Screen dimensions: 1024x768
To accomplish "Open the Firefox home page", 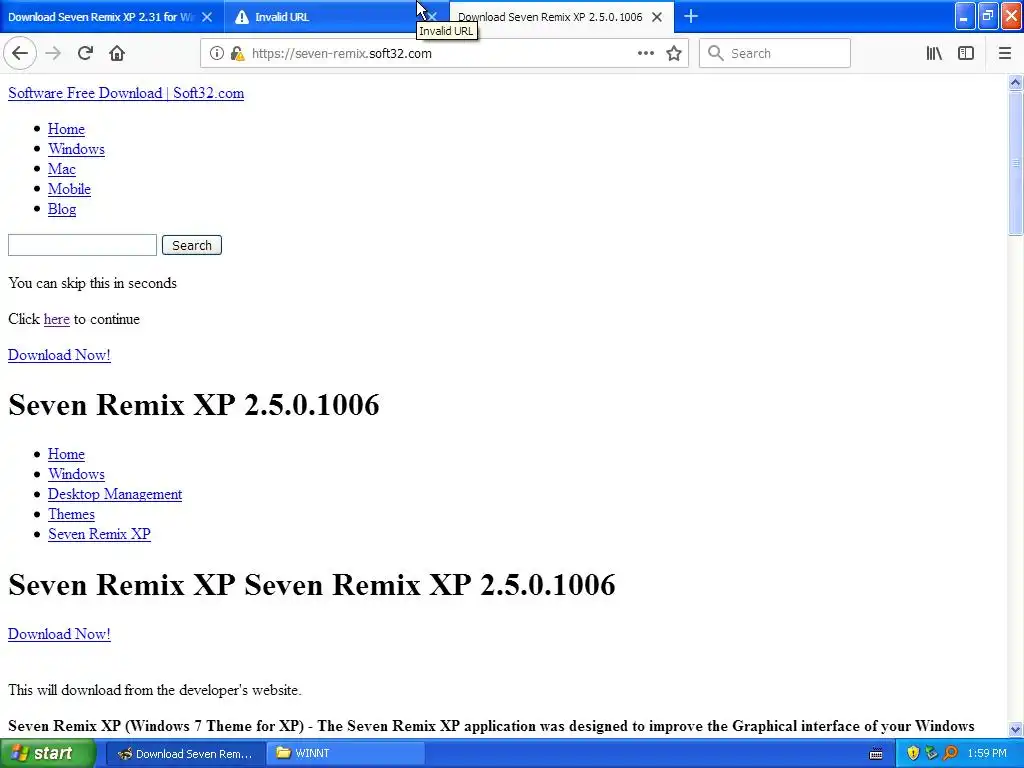I will [x=117, y=54].
